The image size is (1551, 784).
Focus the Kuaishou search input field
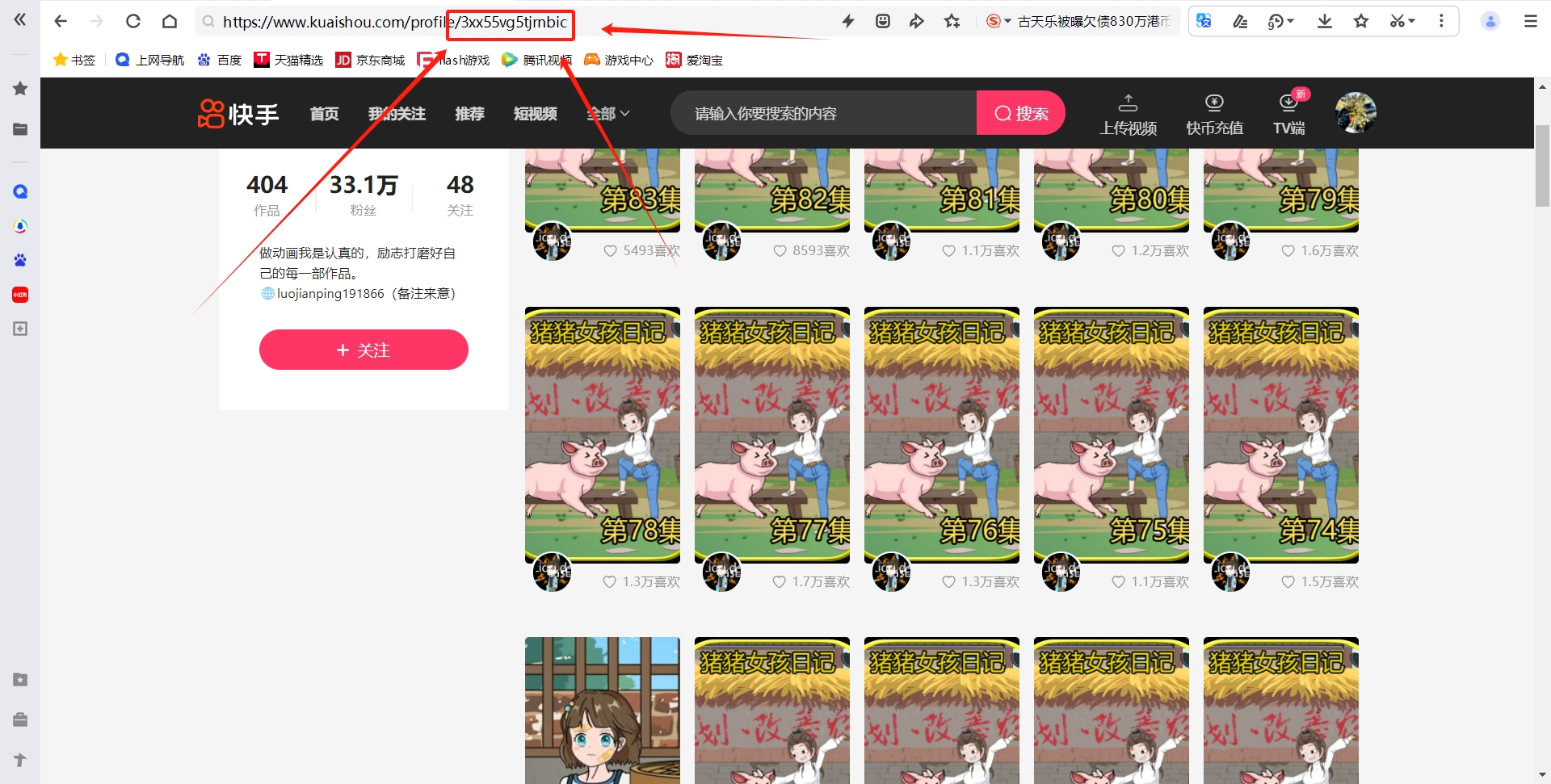tap(824, 113)
